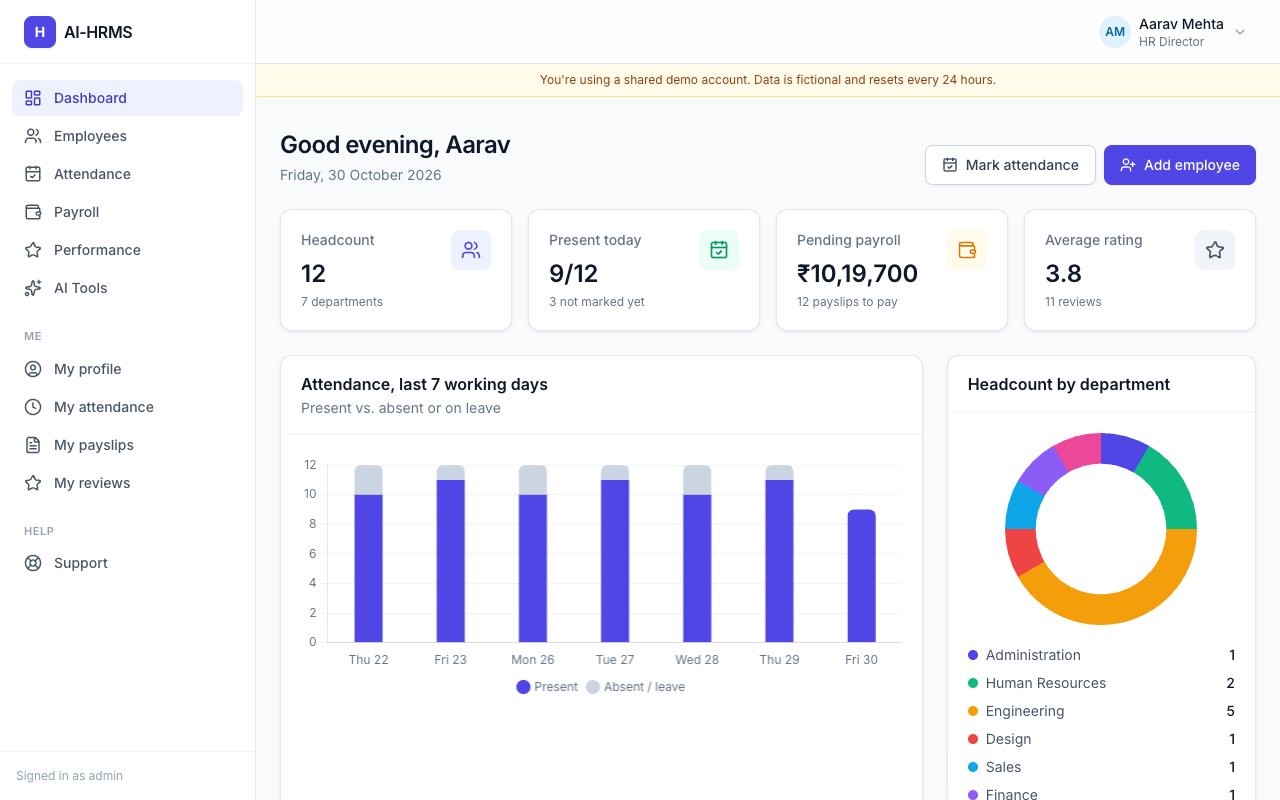The height and width of the screenshot is (800, 1280).
Task: Click the Administration legend row
Action: [1101, 655]
